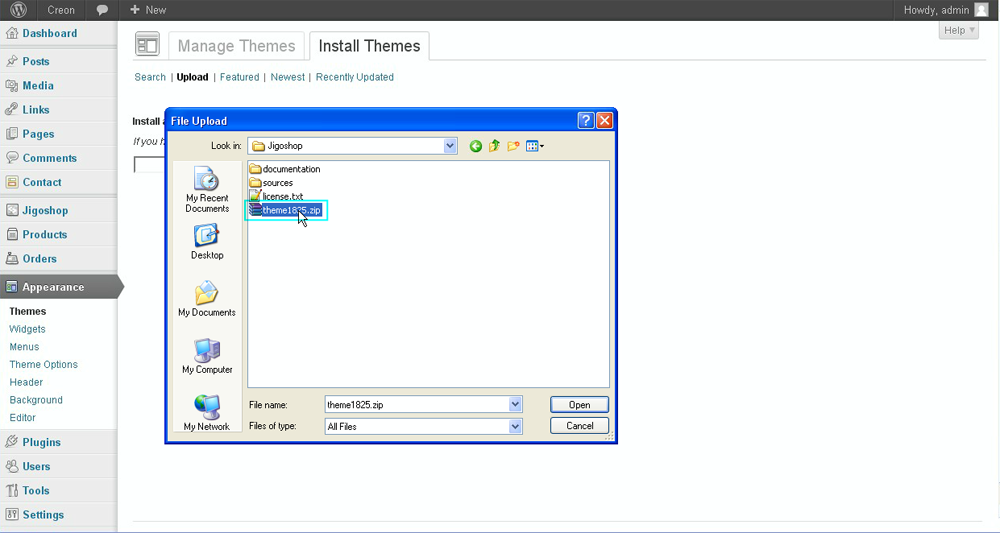Expand the Look in folder dropdown
1000x533 pixels.
coord(450,146)
